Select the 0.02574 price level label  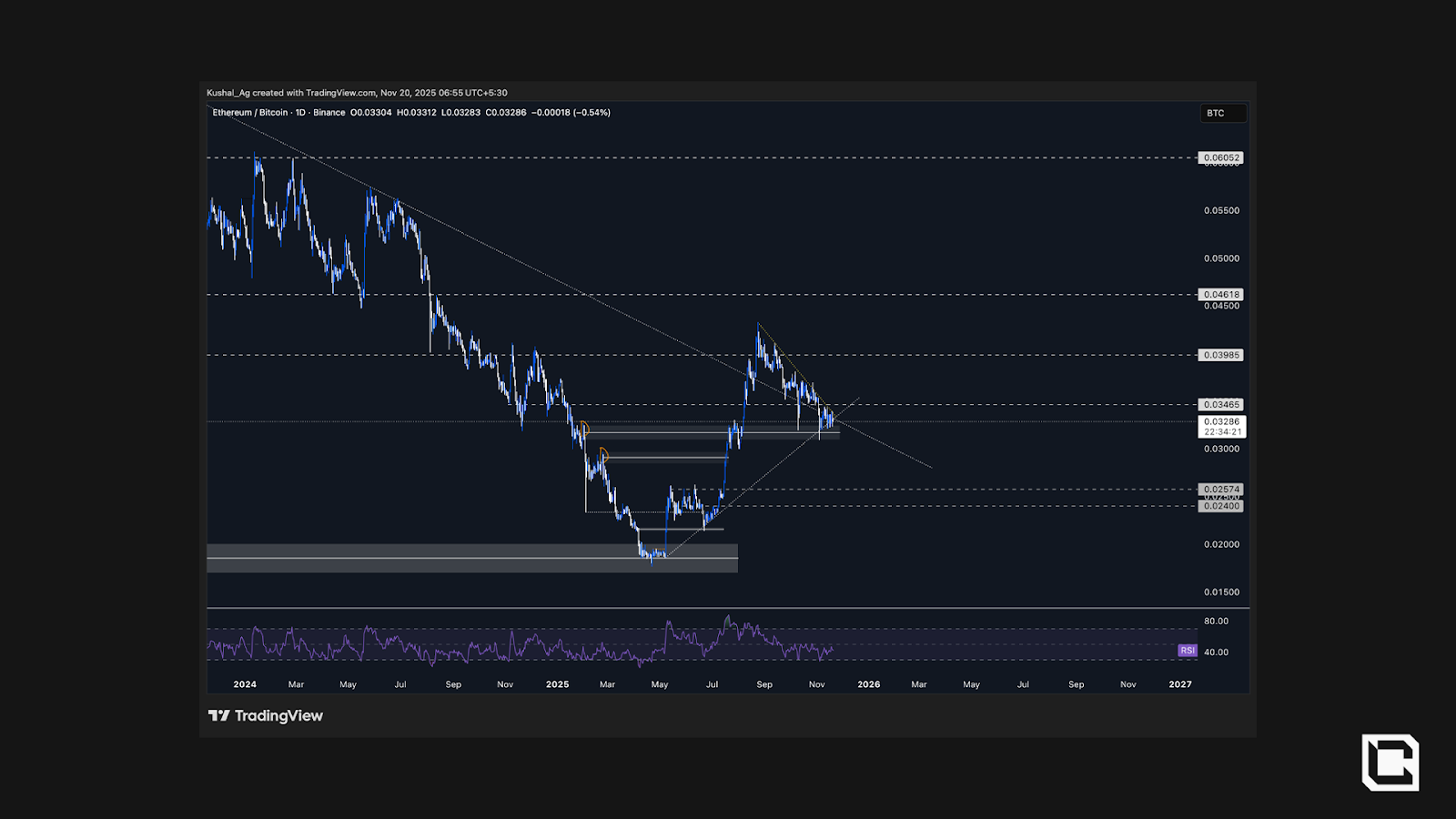click(x=1220, y=489)
